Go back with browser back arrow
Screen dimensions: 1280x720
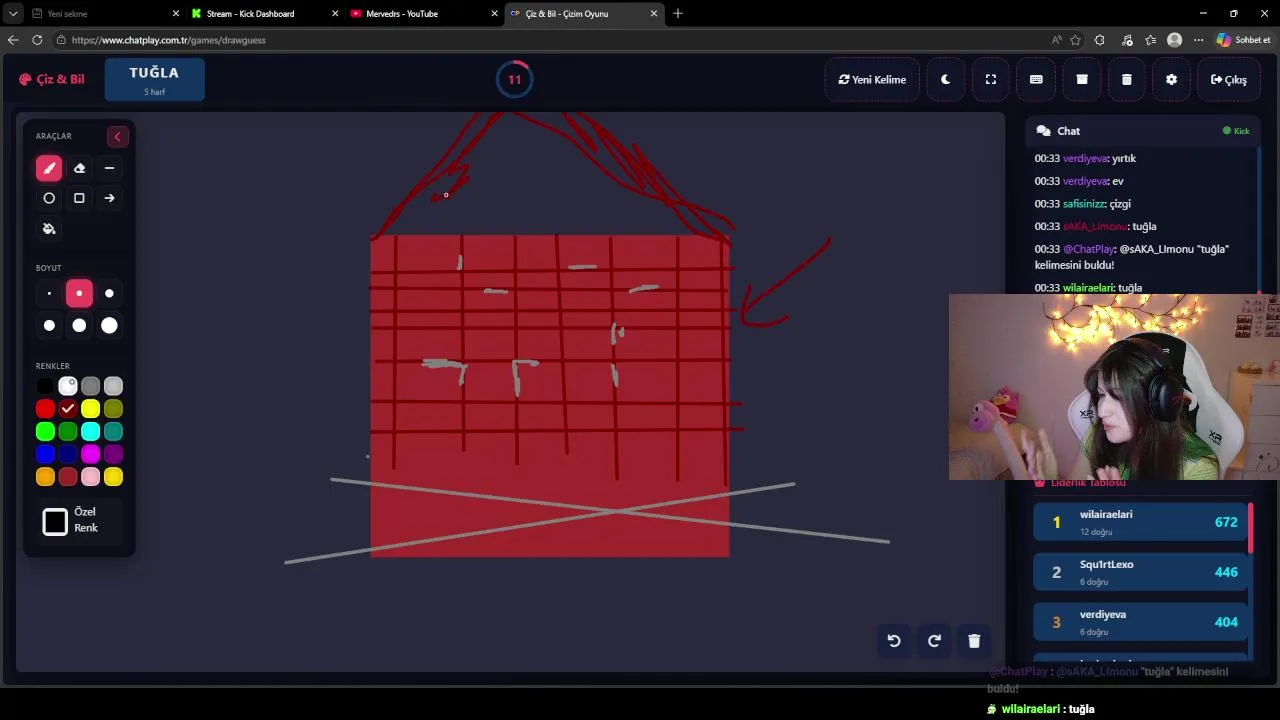point(13,40)
